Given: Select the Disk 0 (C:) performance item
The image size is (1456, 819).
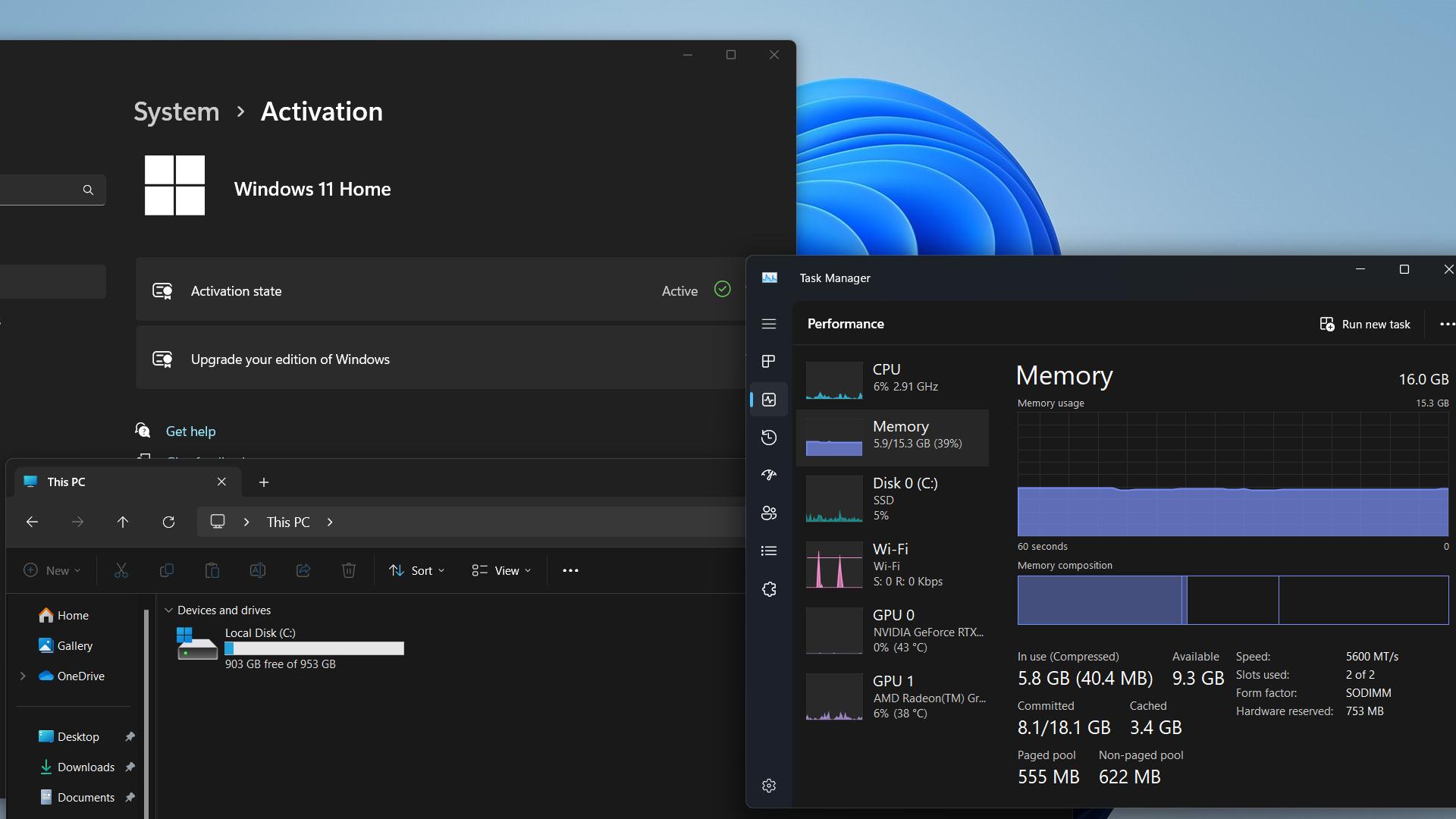Looking at the screenshot, I should click(x=893, y=498).
